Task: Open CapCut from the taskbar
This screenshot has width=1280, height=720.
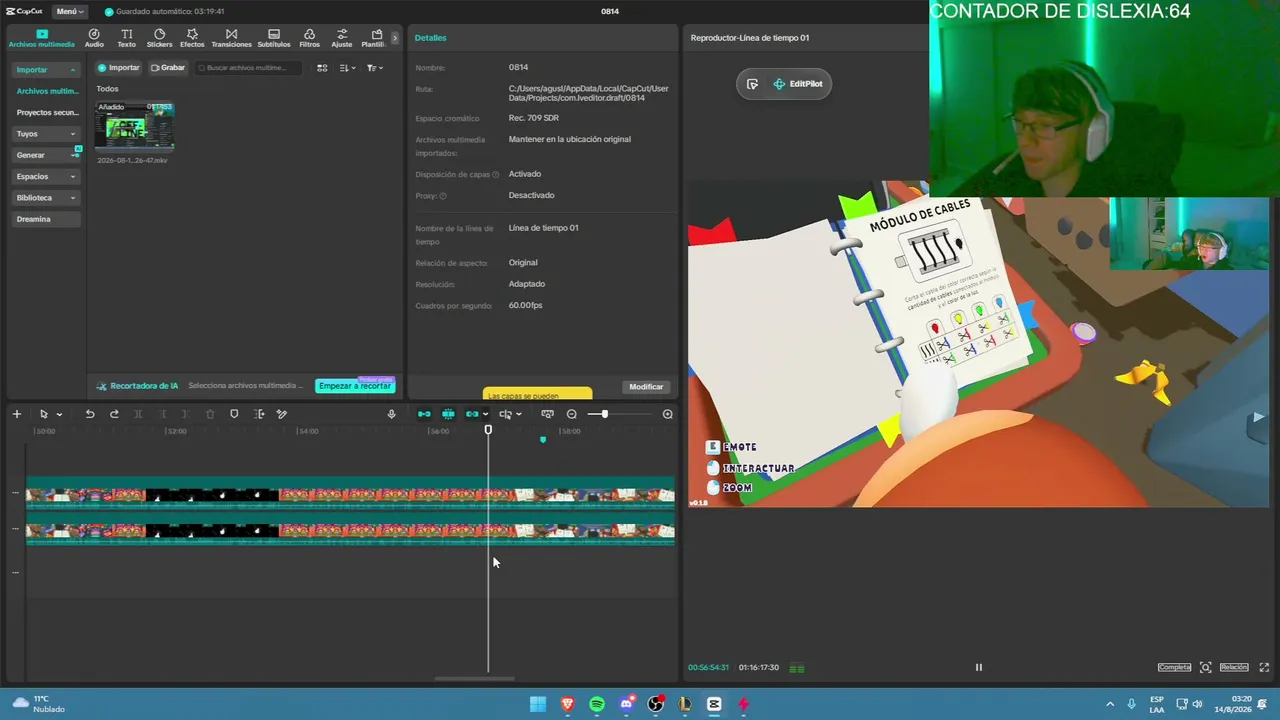Action: (714, 704)
